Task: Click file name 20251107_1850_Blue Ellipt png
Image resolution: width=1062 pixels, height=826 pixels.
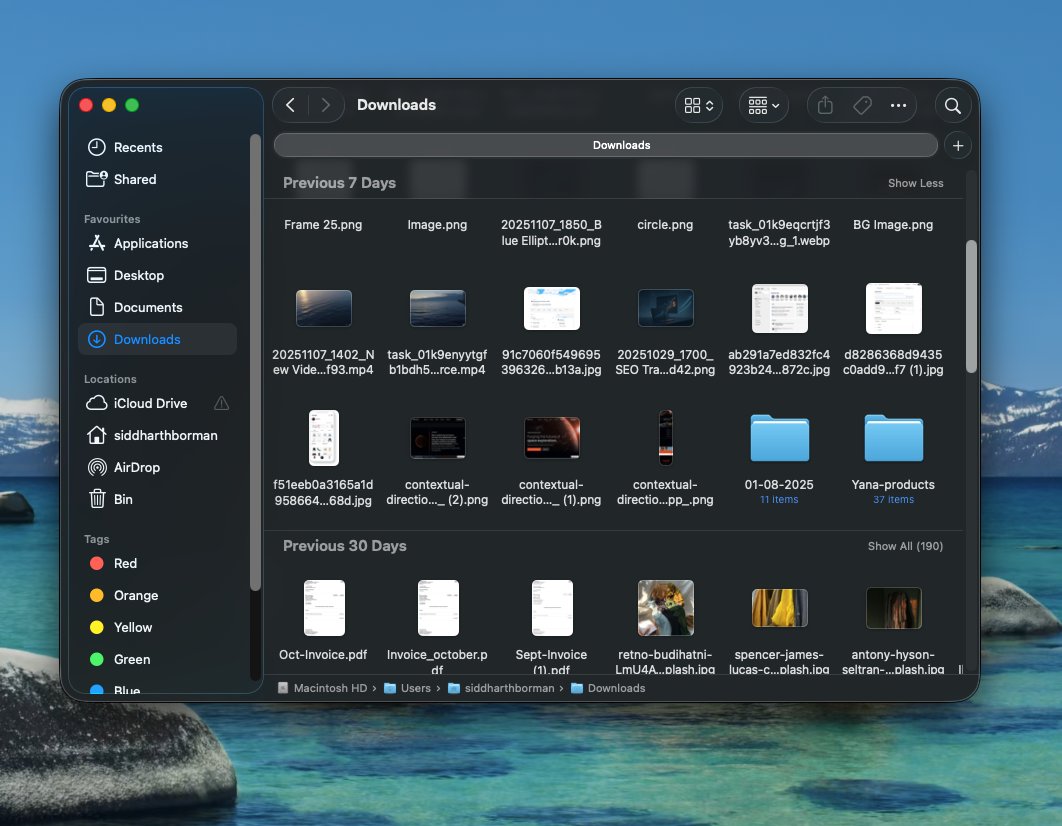Action: (551, 232)
